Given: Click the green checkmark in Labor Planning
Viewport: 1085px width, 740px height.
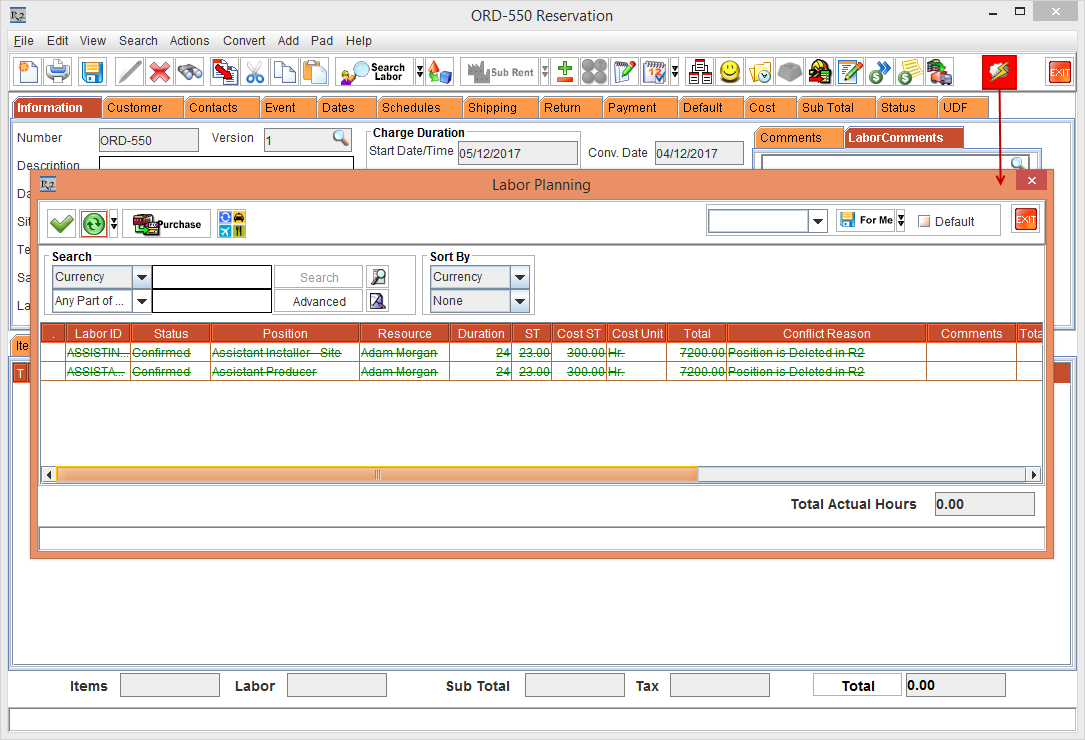Looking at the screenshot, I should coord(62,224).
